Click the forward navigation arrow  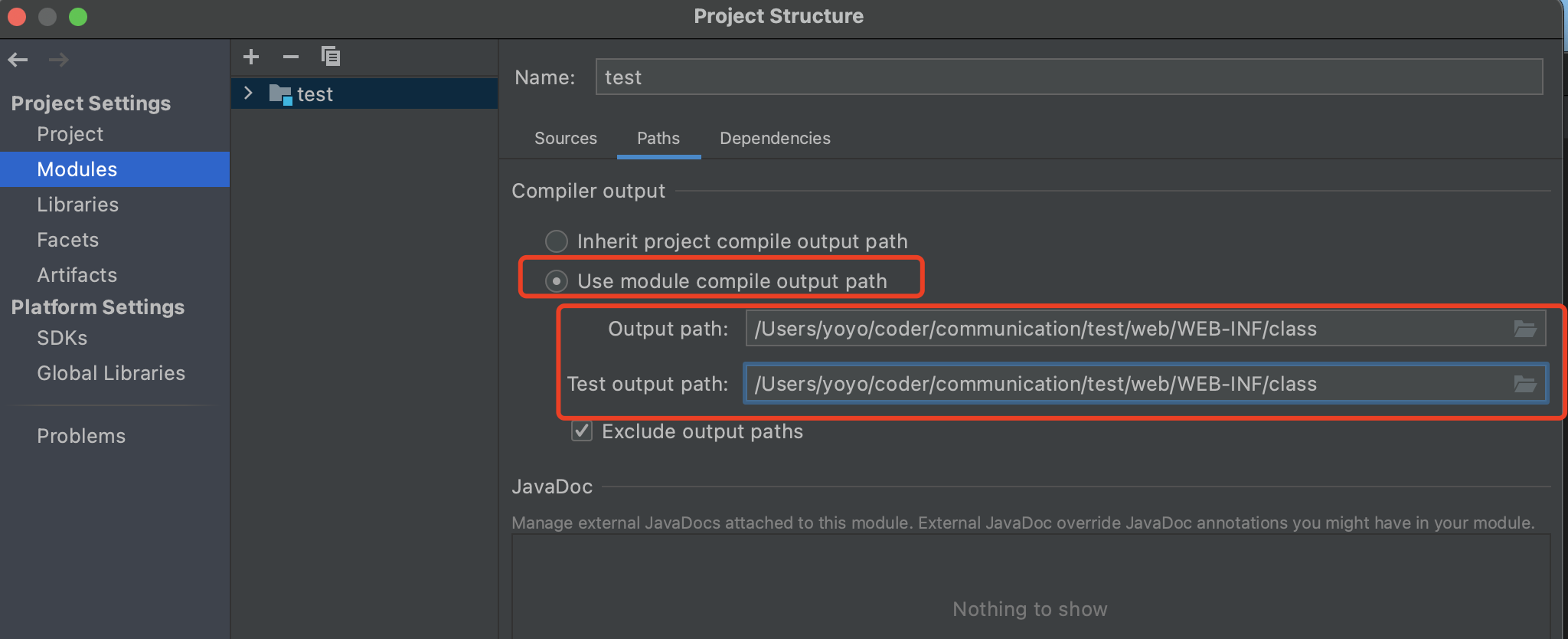[59, 60]
